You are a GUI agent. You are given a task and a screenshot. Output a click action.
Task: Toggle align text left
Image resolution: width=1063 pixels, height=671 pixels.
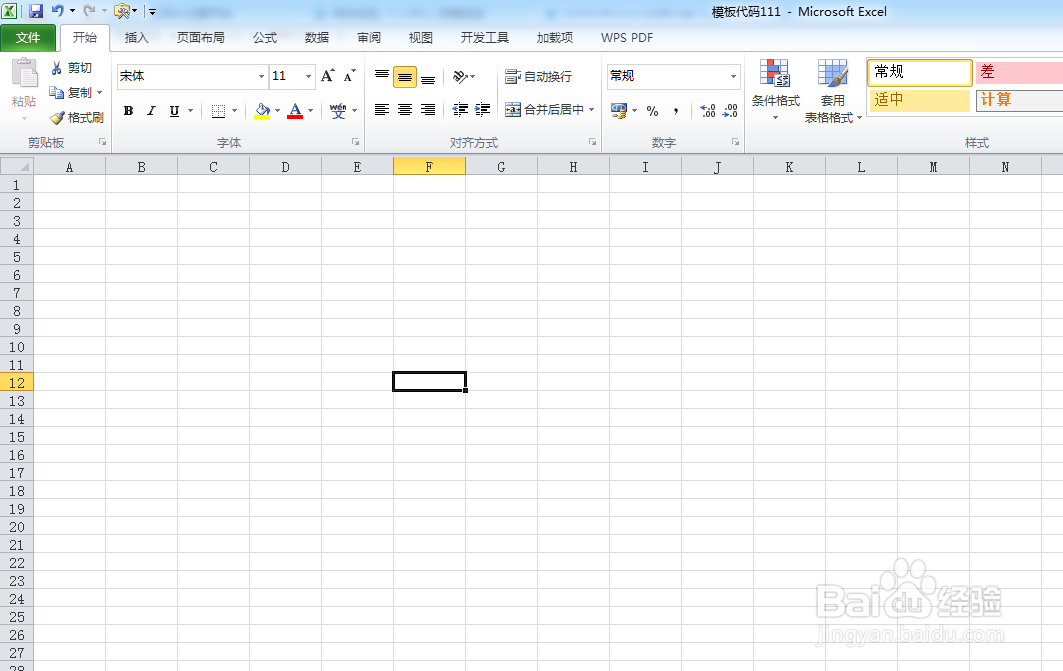382,109
